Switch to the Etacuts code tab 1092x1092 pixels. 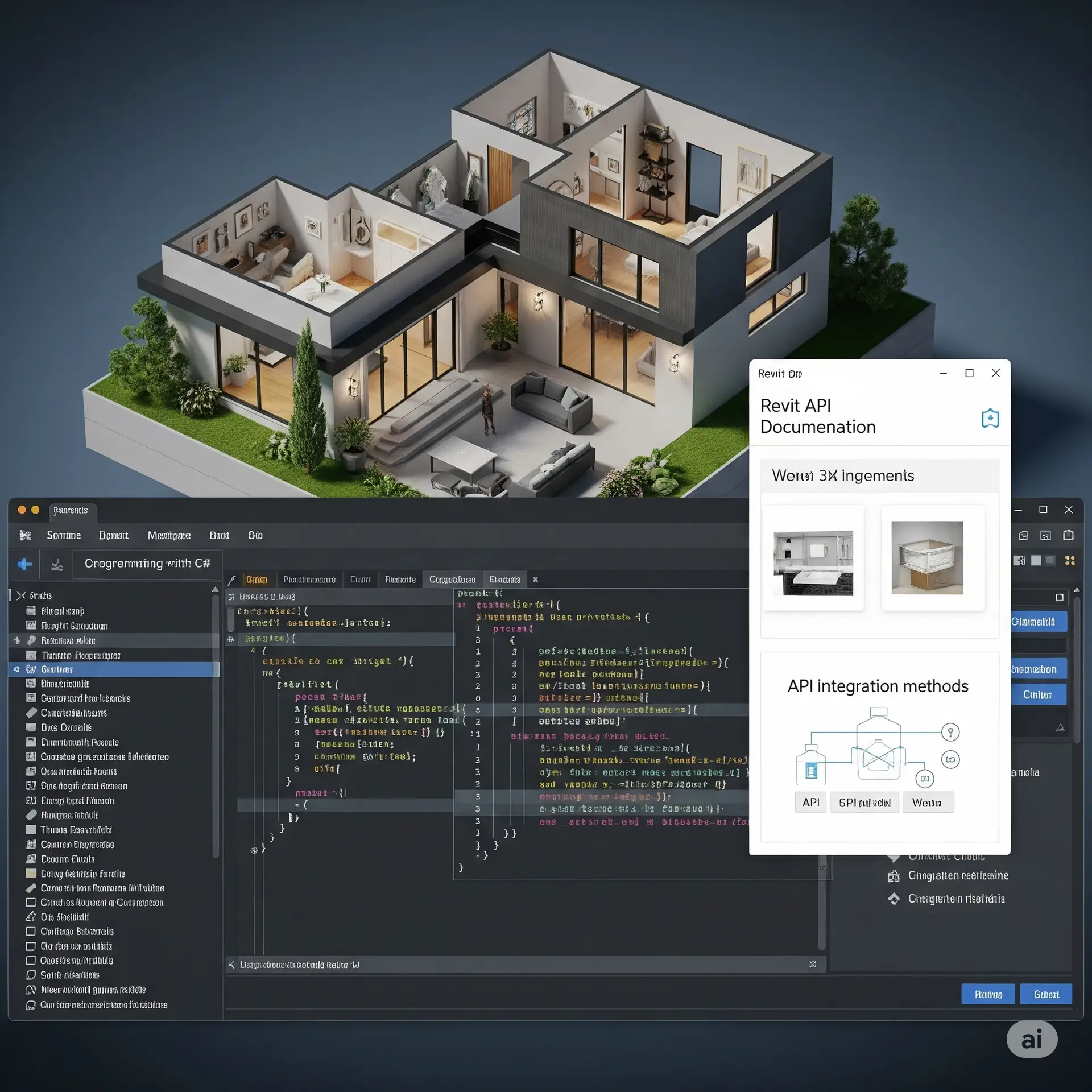coord(505,579)
